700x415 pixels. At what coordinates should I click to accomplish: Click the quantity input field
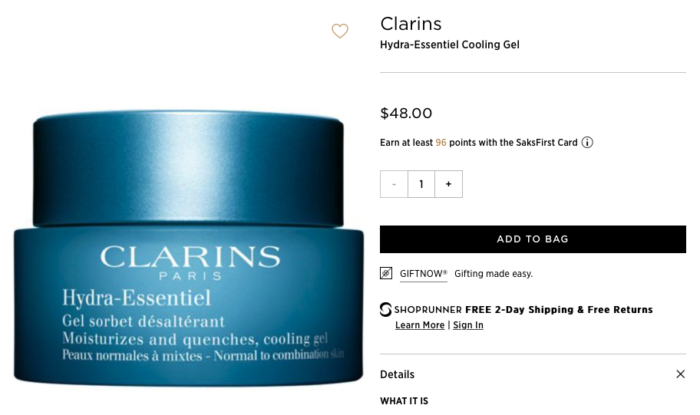421,184
